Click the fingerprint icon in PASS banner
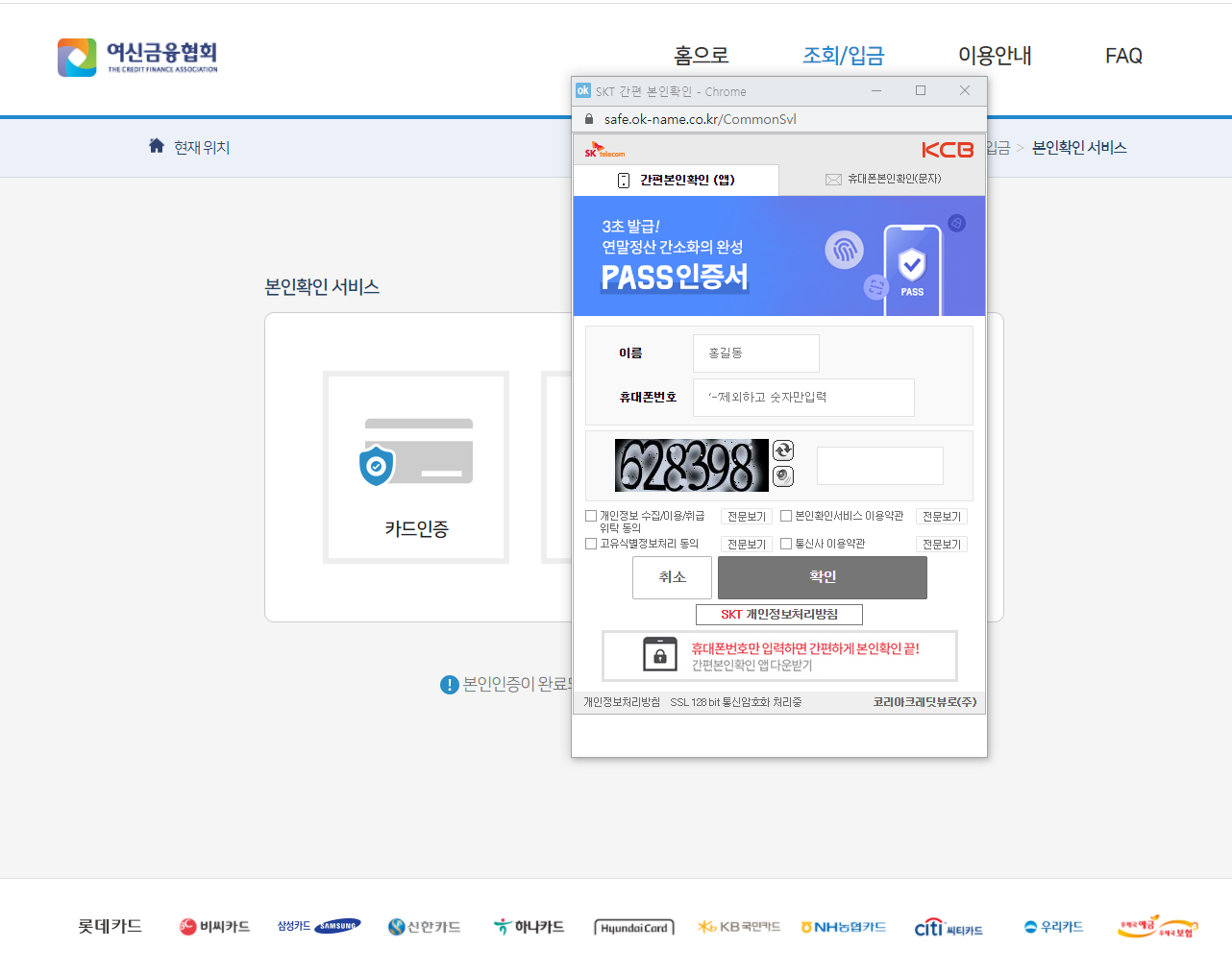 [x=844, y=251]
